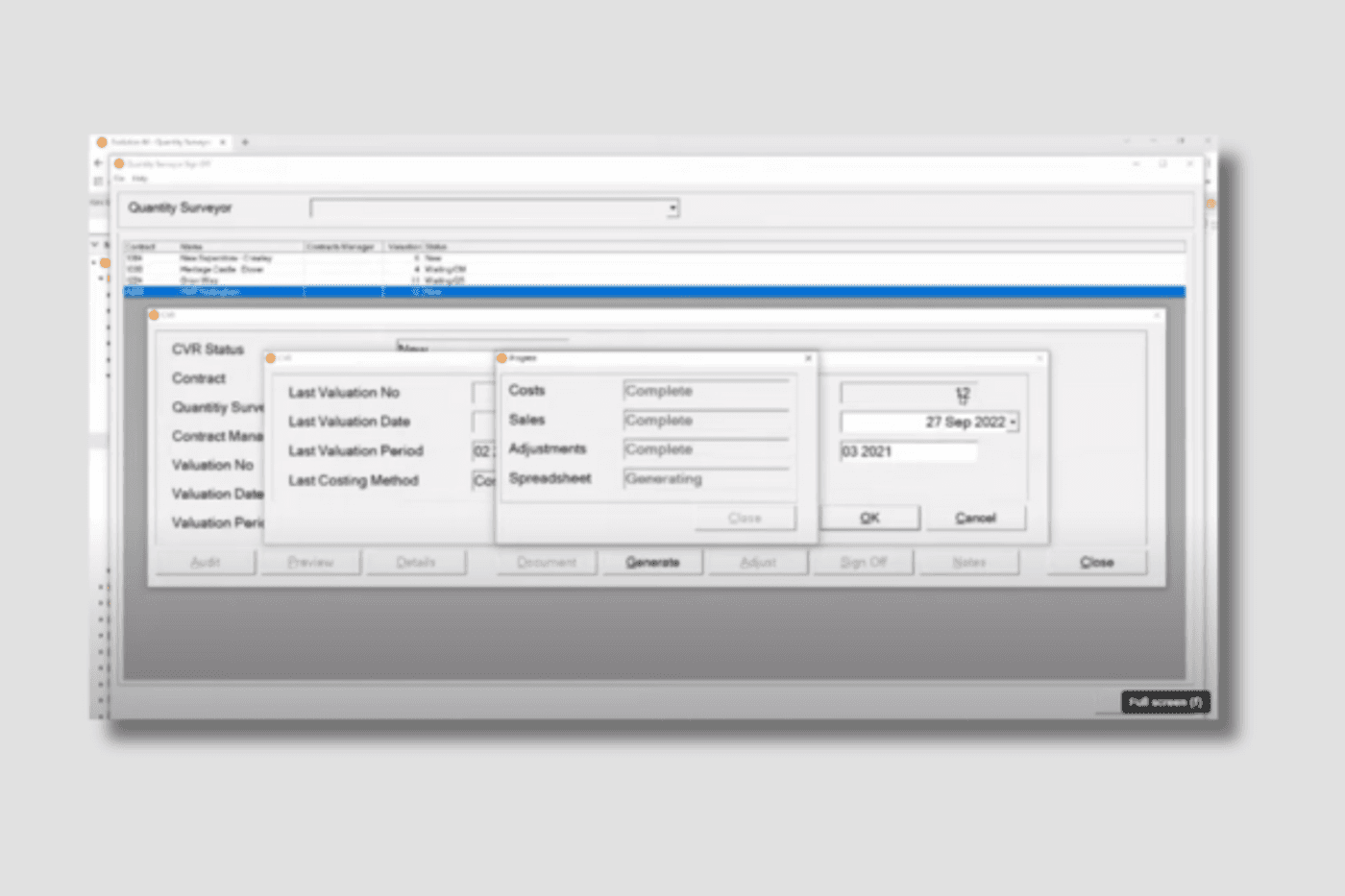The image size is (1345, 896).
Task: Click the sidebar icon below the back arrow
Action: click(98, 182)
